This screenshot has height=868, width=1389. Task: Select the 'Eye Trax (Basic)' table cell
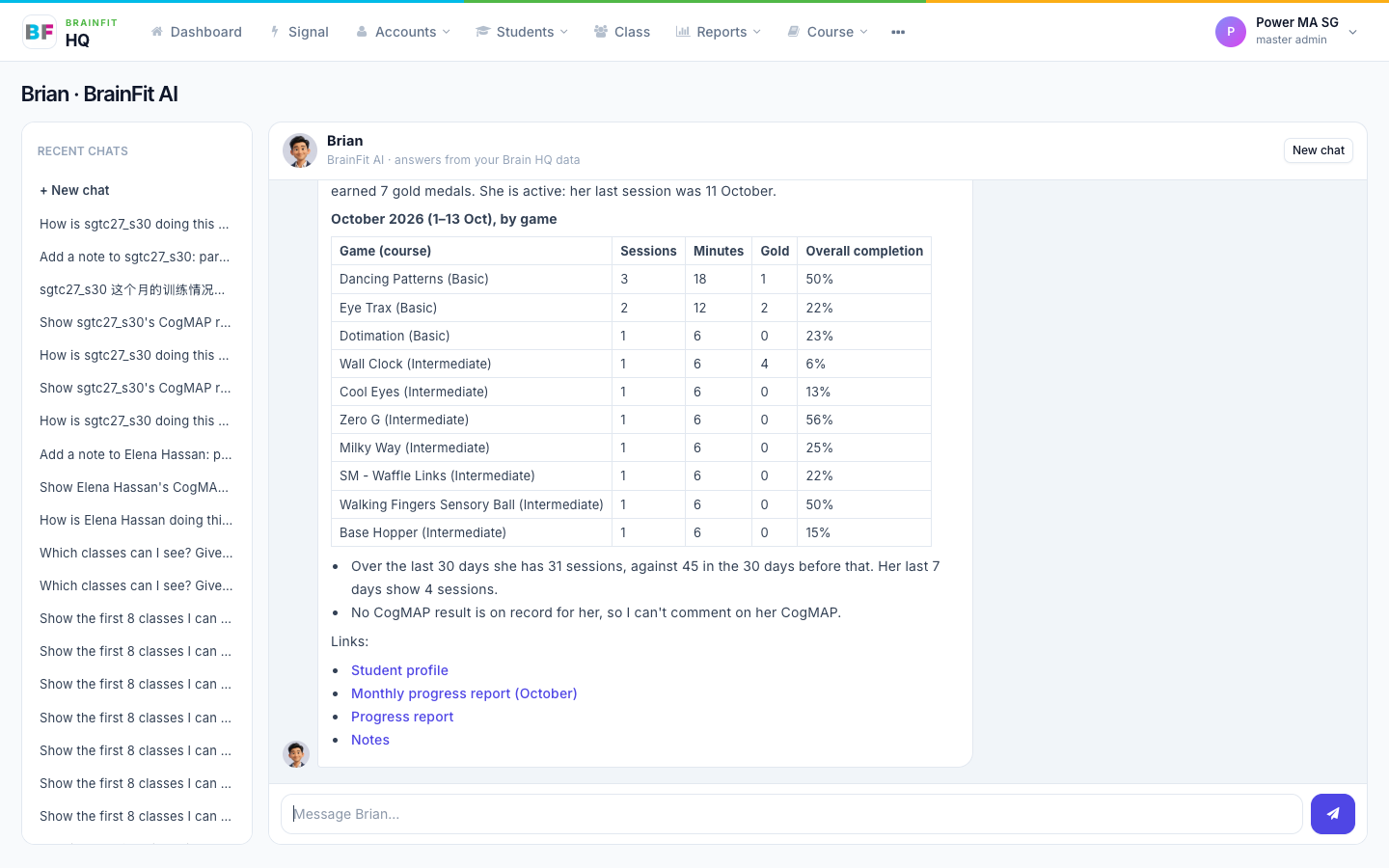pyautogui.click(x=472, y=308)
